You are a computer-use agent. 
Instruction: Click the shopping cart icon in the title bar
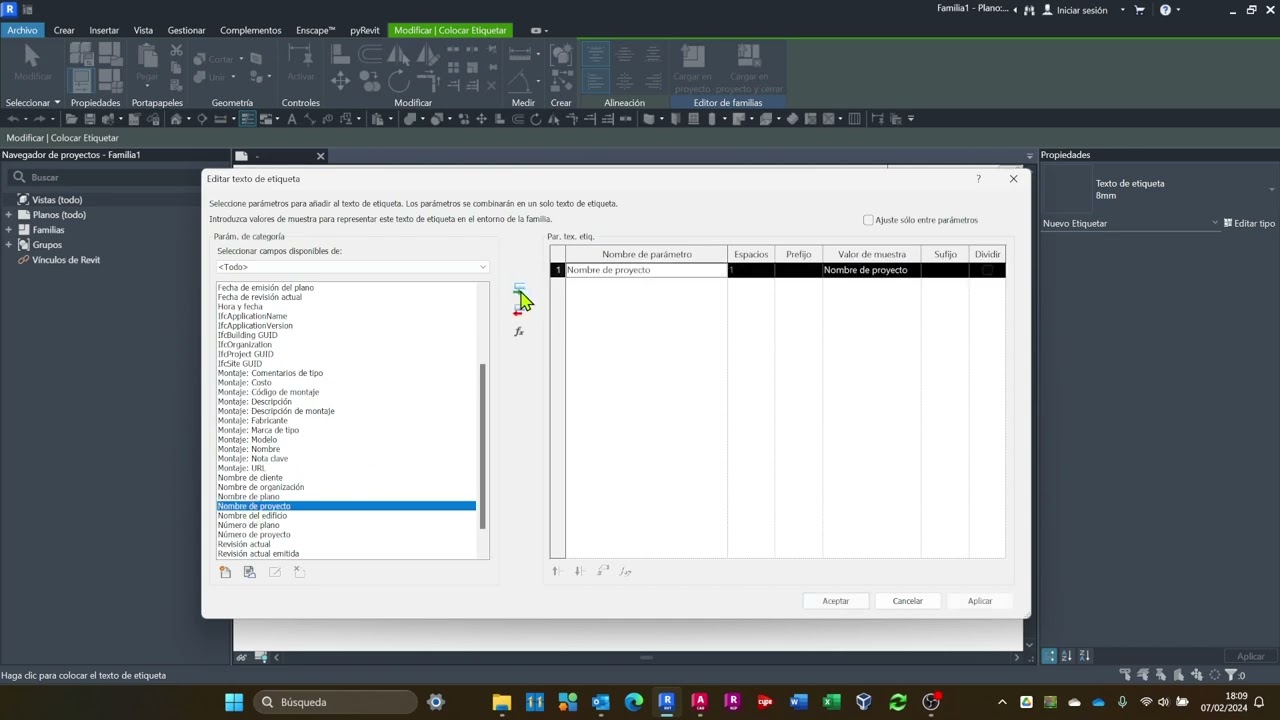click(1139, 10)
